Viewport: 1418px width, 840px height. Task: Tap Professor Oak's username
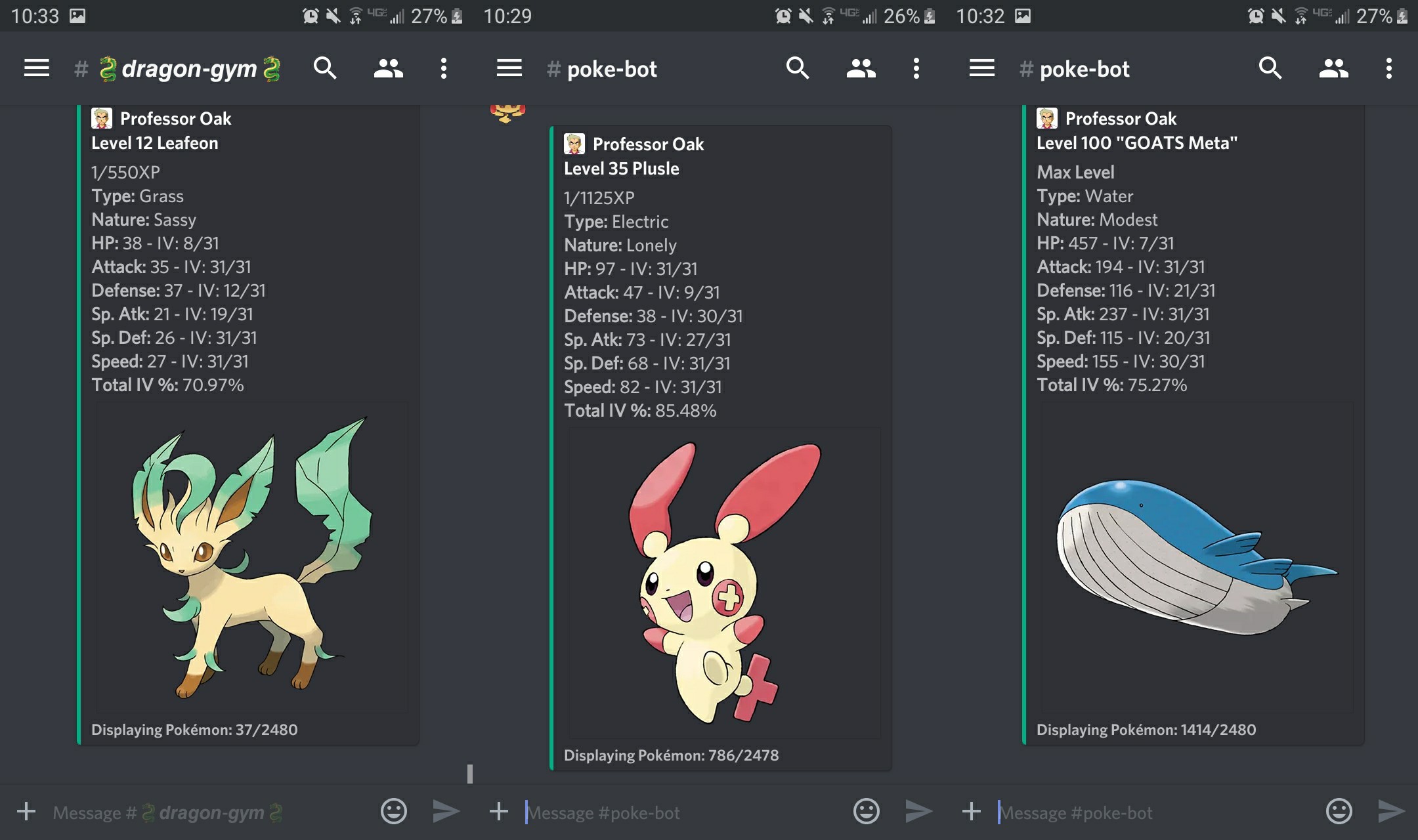(175, 119)
